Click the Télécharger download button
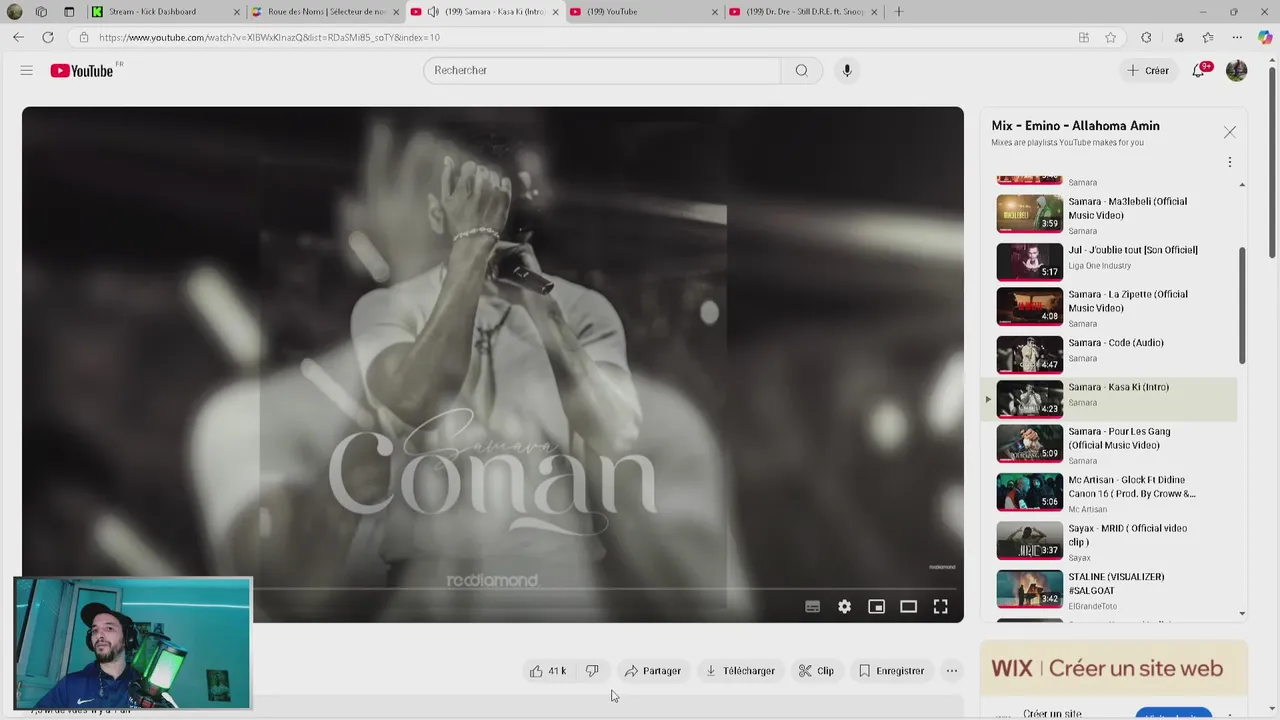The height and width of the screenshot is (720, 1280). pos(740,671)
